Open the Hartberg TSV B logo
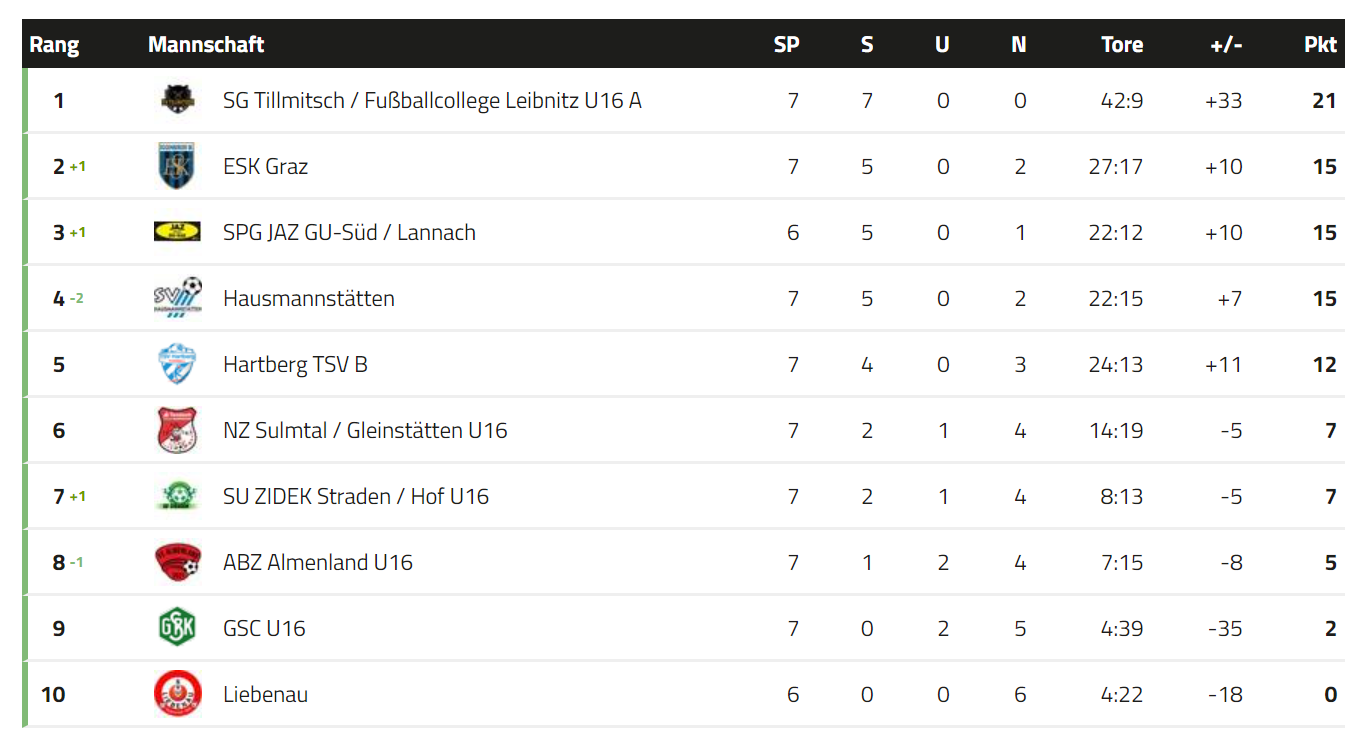This screenshot has height=750, width=1369. pos(177,364)
